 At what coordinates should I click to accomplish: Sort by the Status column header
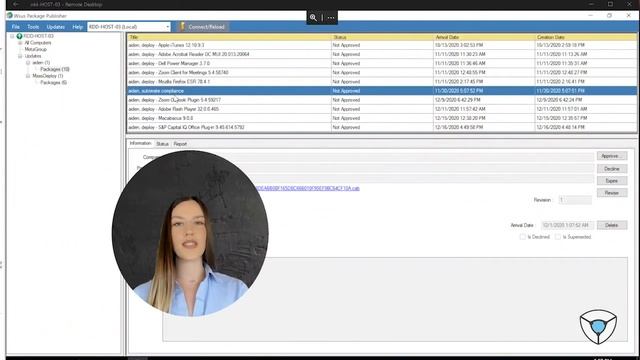pyautogui.click(x=382, y=37)
